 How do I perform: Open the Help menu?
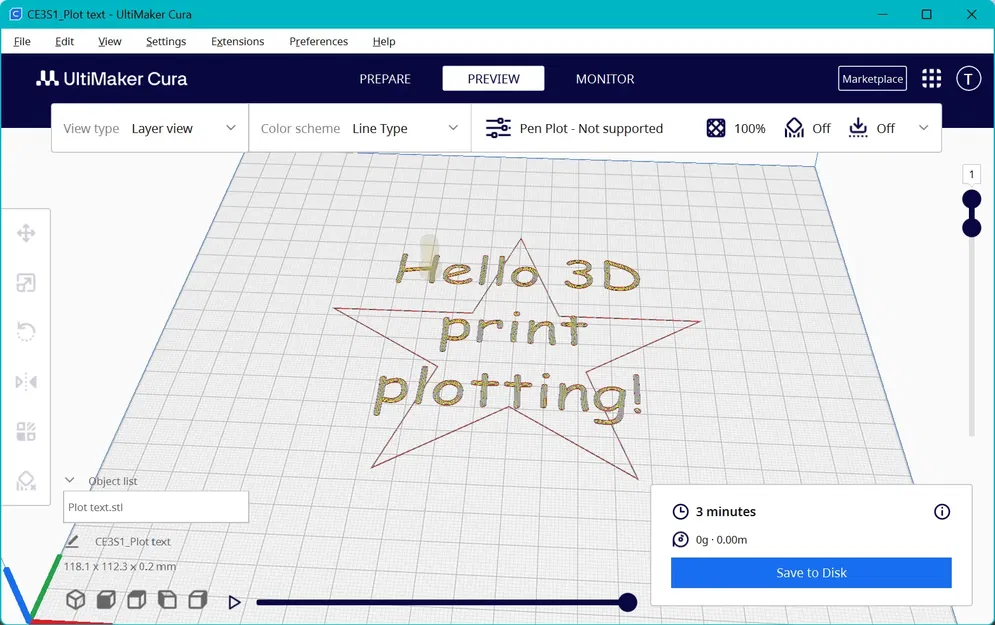tap(384, 41)
